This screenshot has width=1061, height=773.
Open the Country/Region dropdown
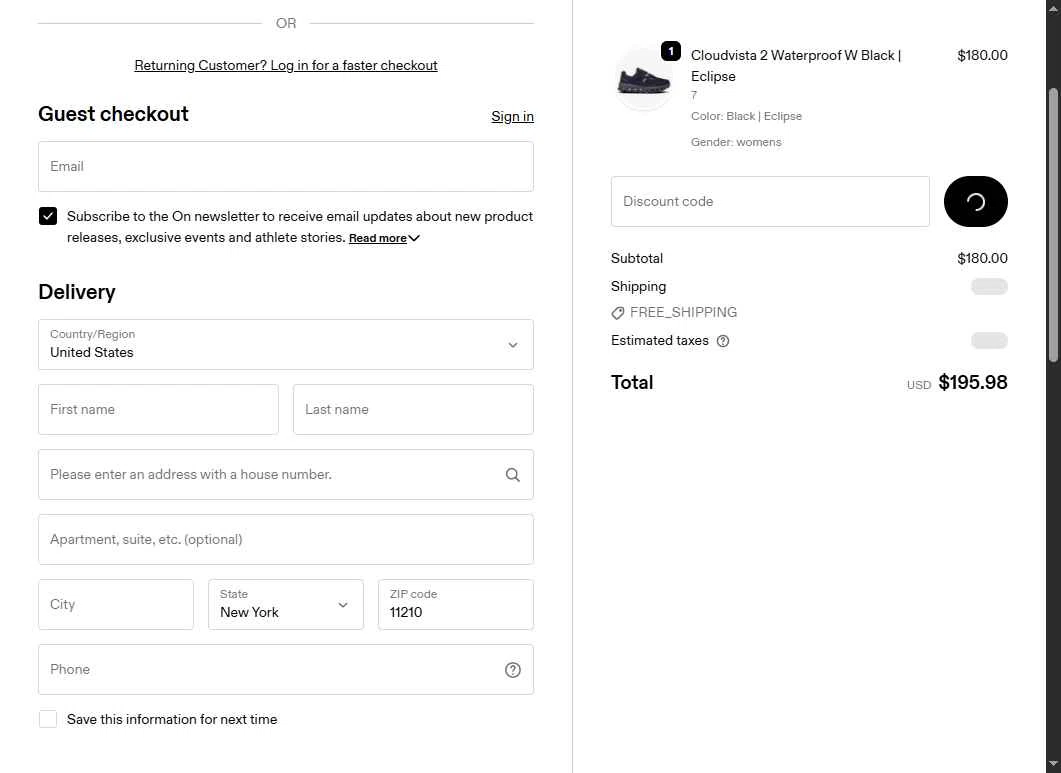point(286,345)
